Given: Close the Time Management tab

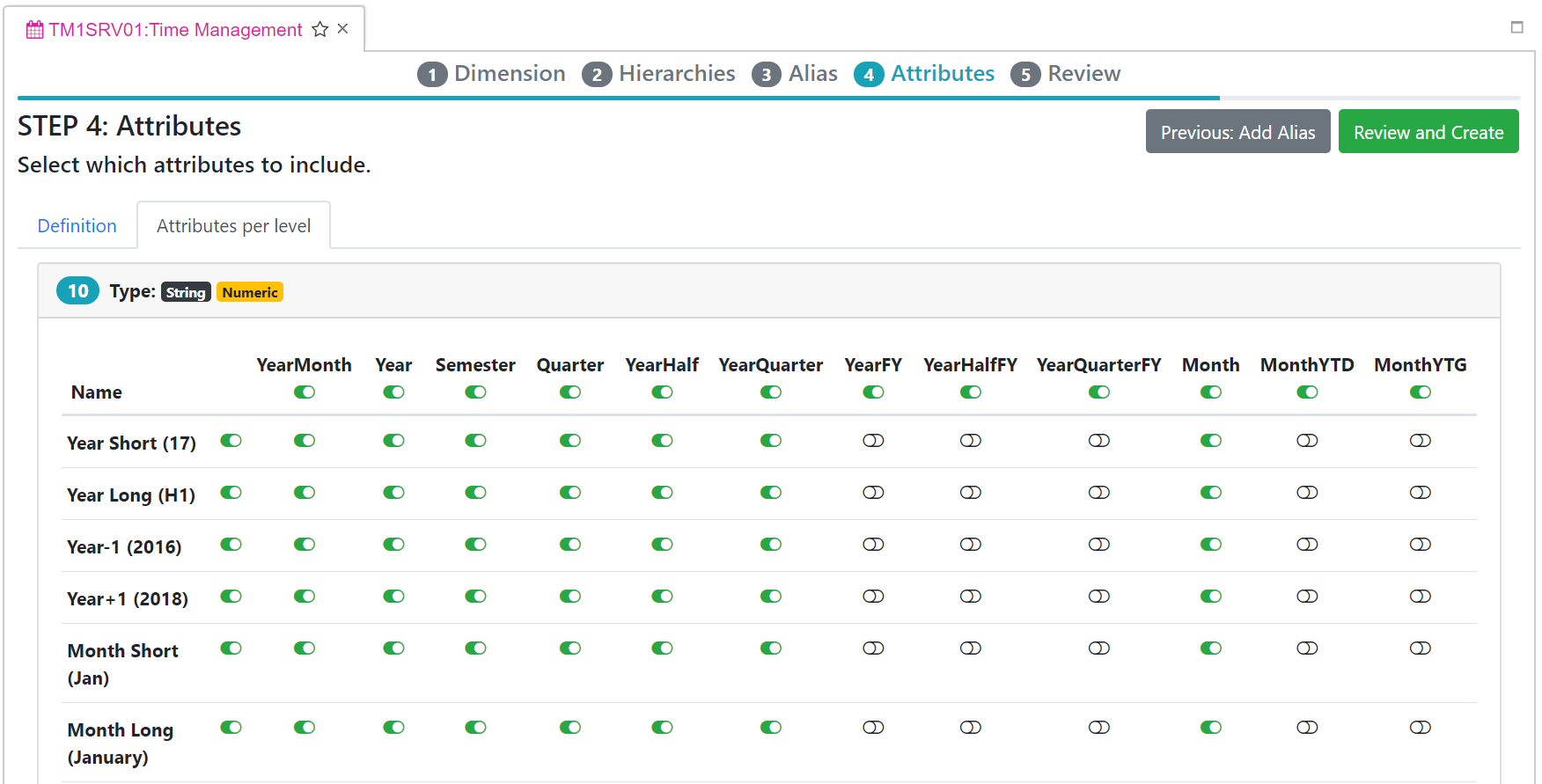Looking at the screenshot, I should coord(343,29).
